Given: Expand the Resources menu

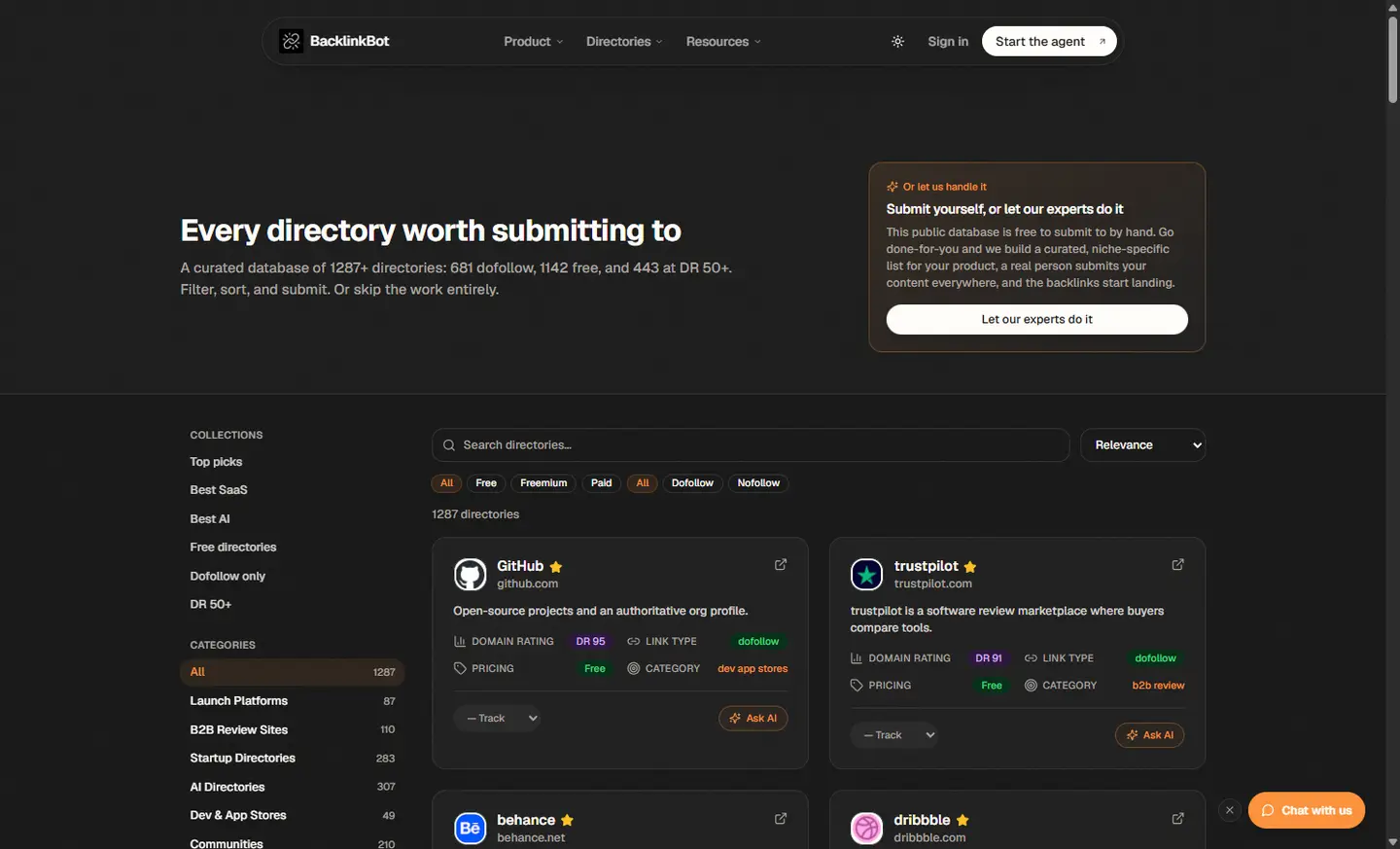Looking at the screenshot, I should [x=723, y=42].
